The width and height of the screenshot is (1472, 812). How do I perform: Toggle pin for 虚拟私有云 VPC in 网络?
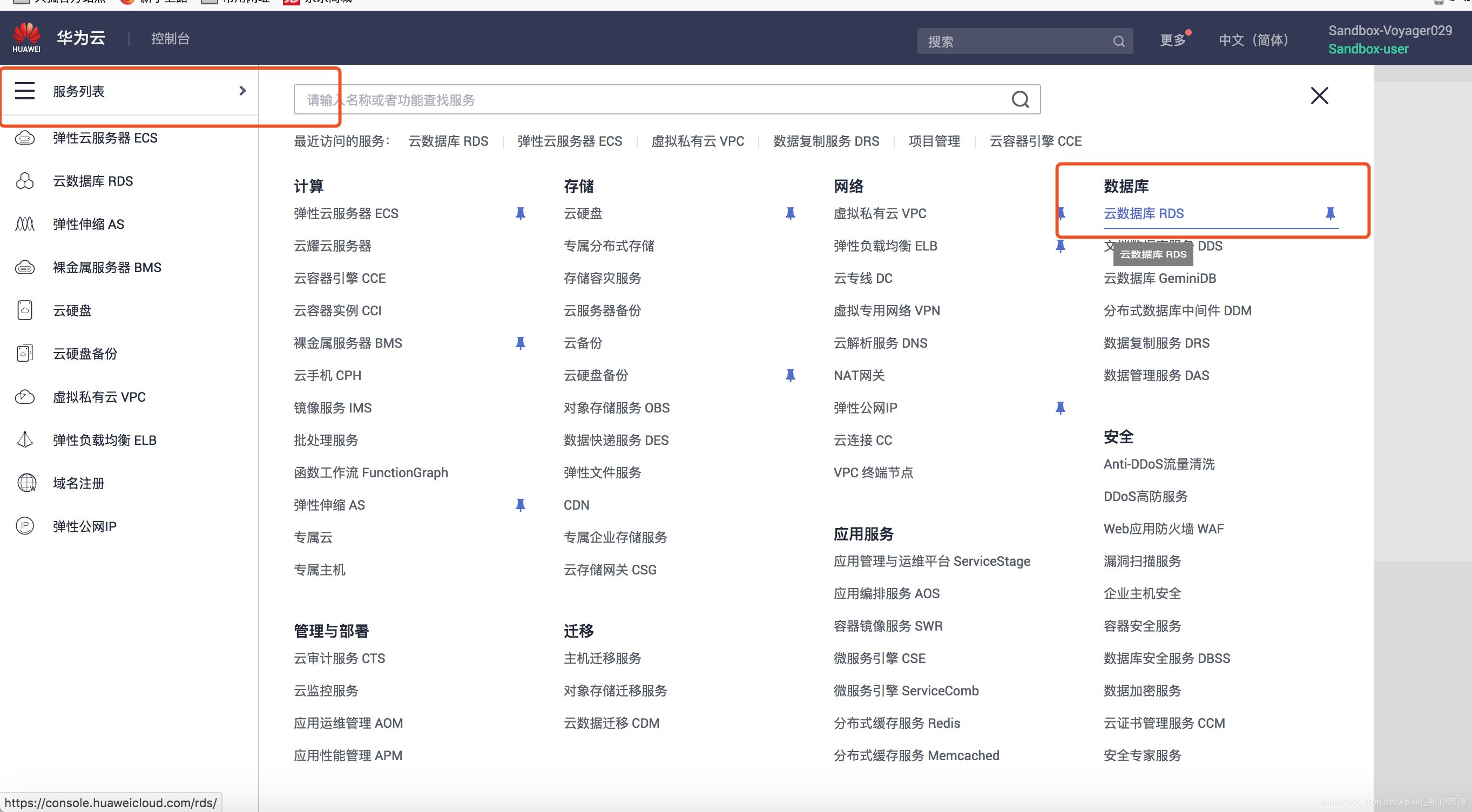tap(1061, 214)
